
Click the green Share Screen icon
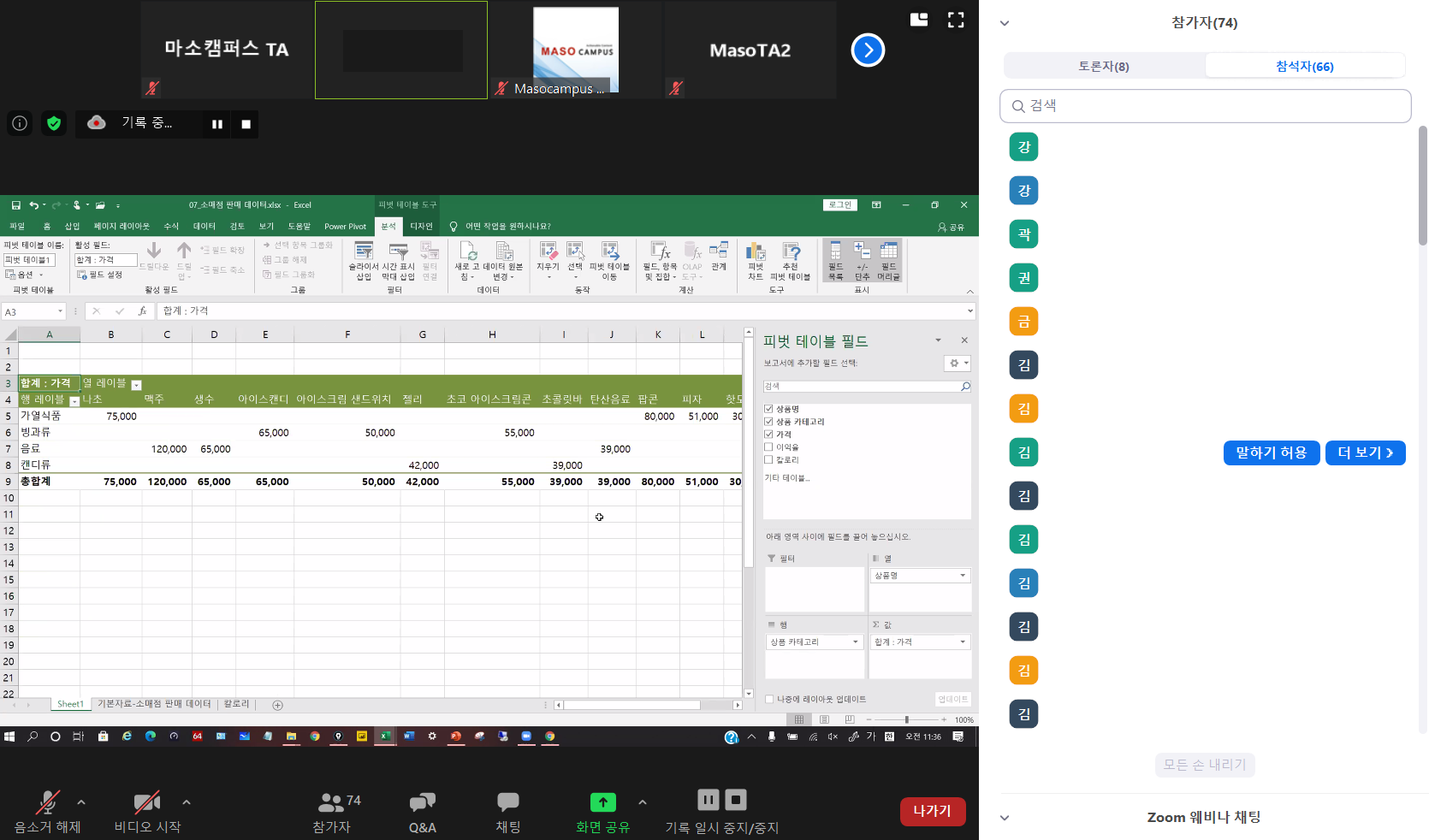coord(602,802)
